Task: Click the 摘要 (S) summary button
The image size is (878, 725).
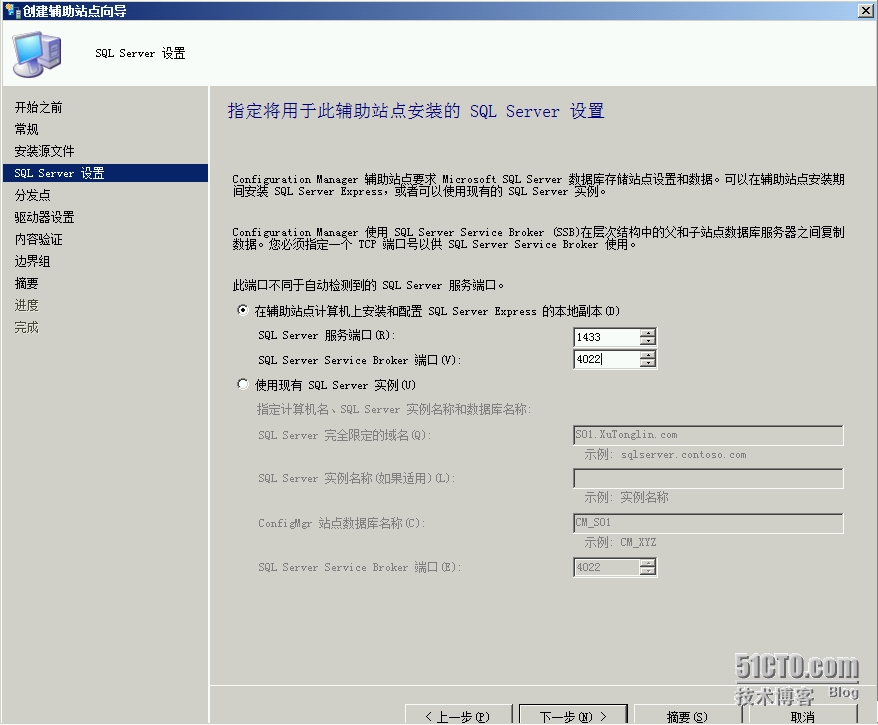Action: [688, 715]
